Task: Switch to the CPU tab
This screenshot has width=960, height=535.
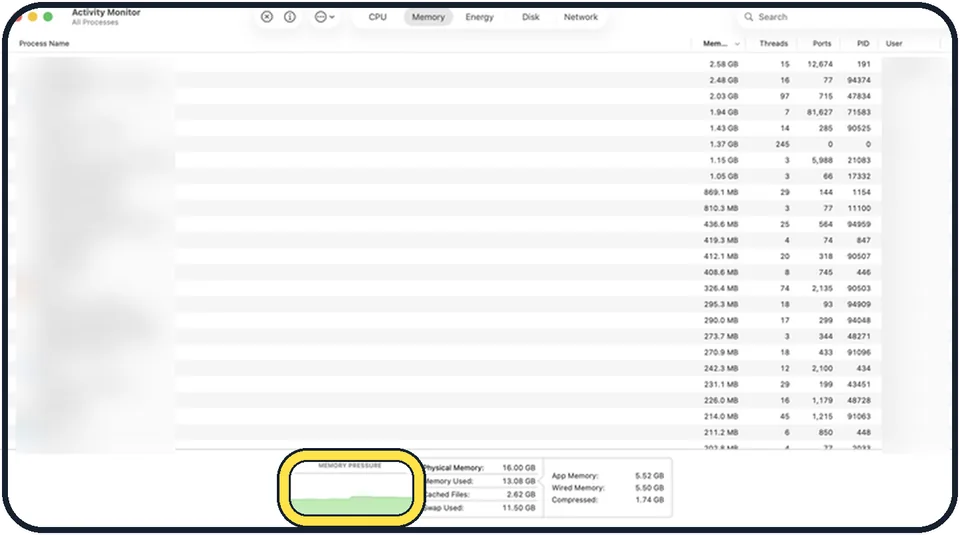Action: (377, 17)
